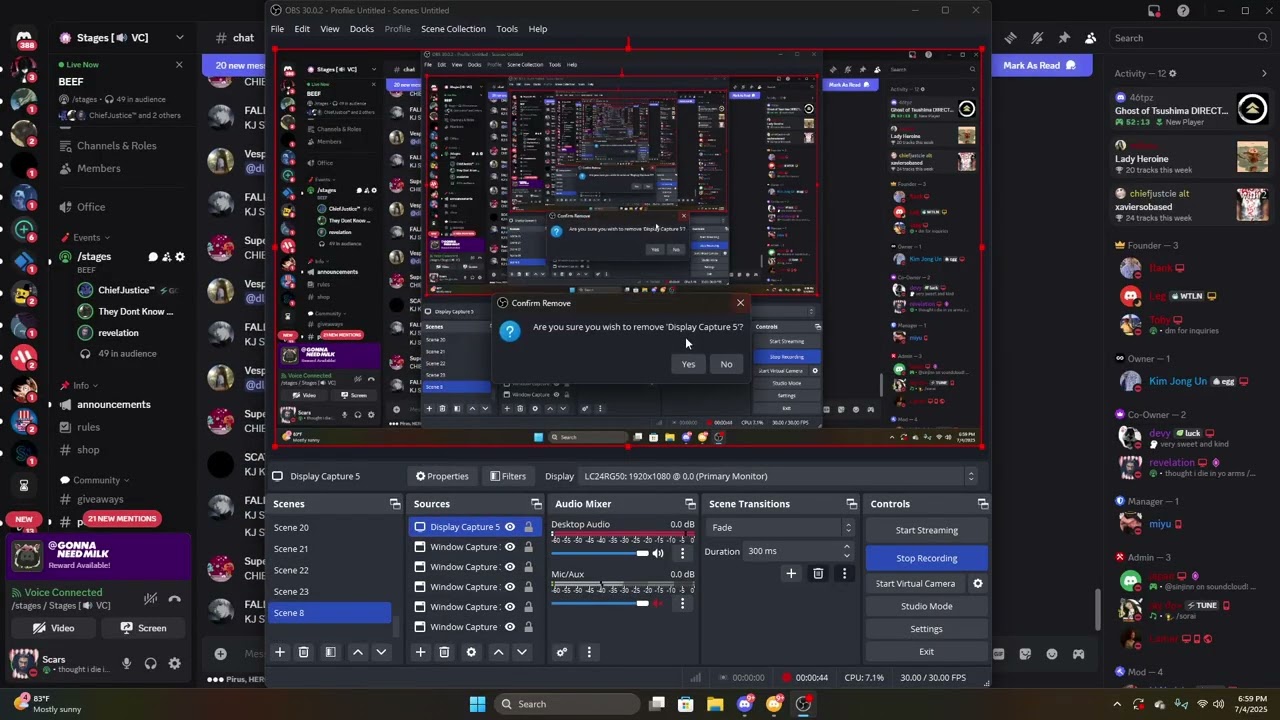
Task: Open scene filters icon in the Scenes toolbar
Action: (331, 652)
